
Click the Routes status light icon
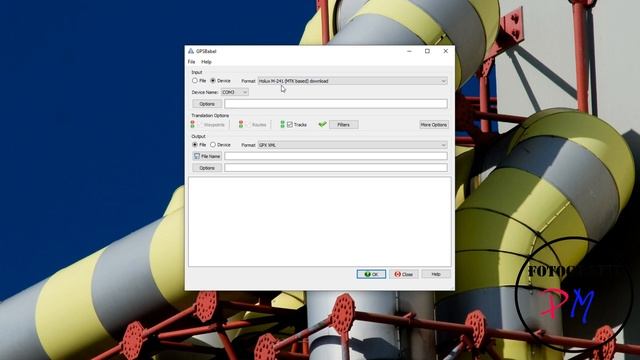pyautogui.click(x=241, y=124)
